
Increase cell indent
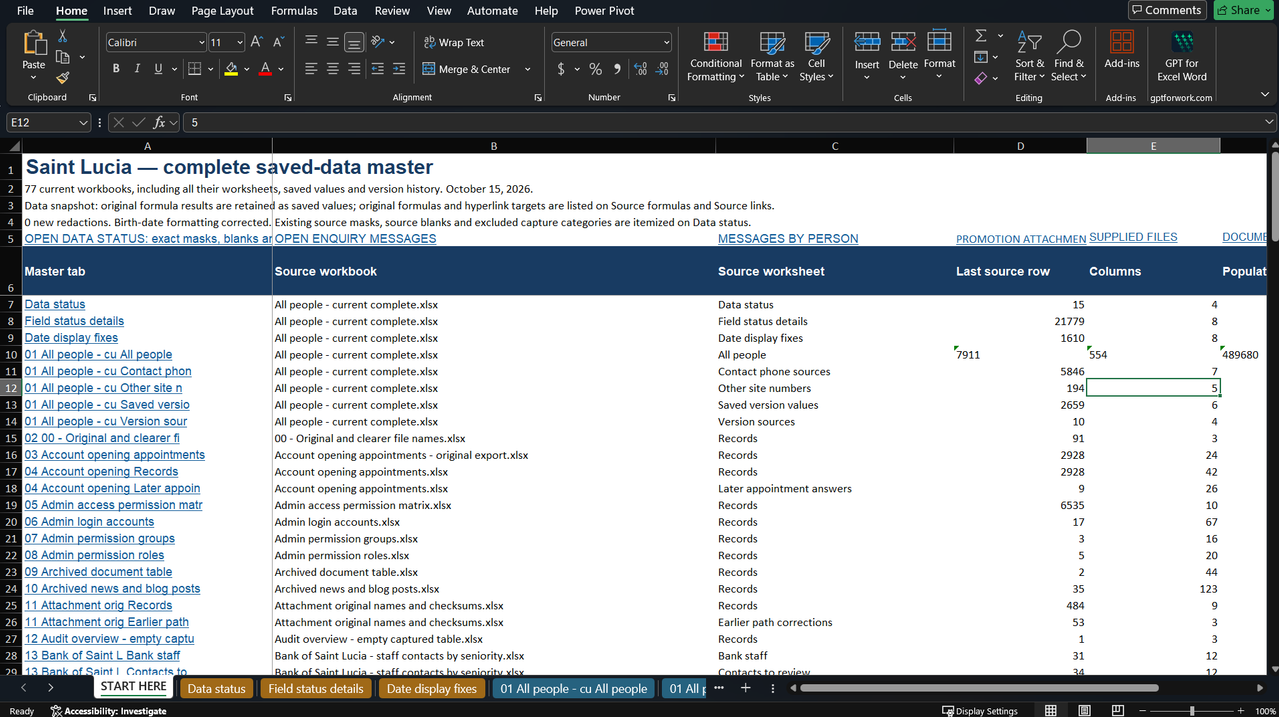[x=400, y=69]
